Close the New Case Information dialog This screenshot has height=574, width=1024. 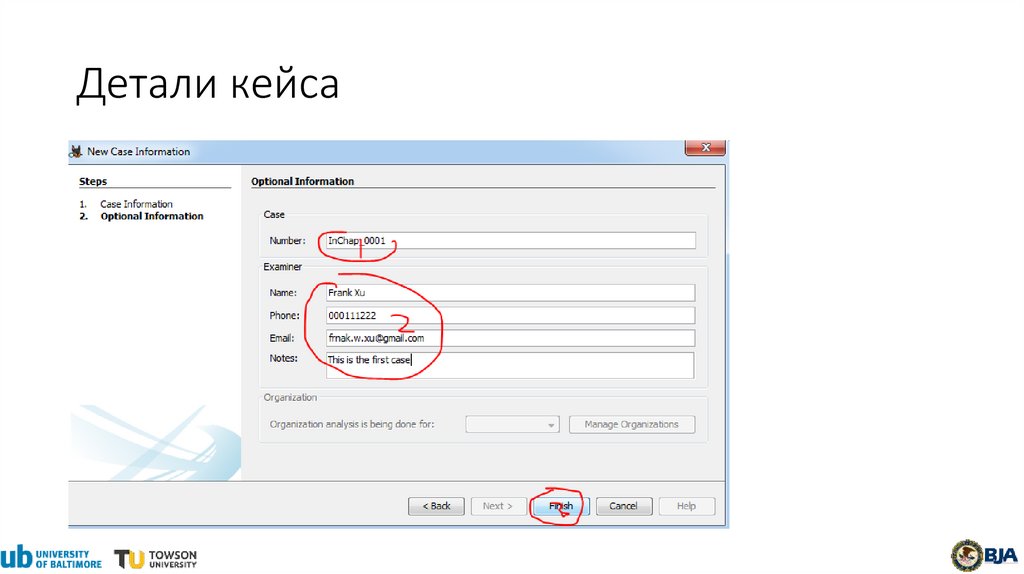click(x=705, y=148)
